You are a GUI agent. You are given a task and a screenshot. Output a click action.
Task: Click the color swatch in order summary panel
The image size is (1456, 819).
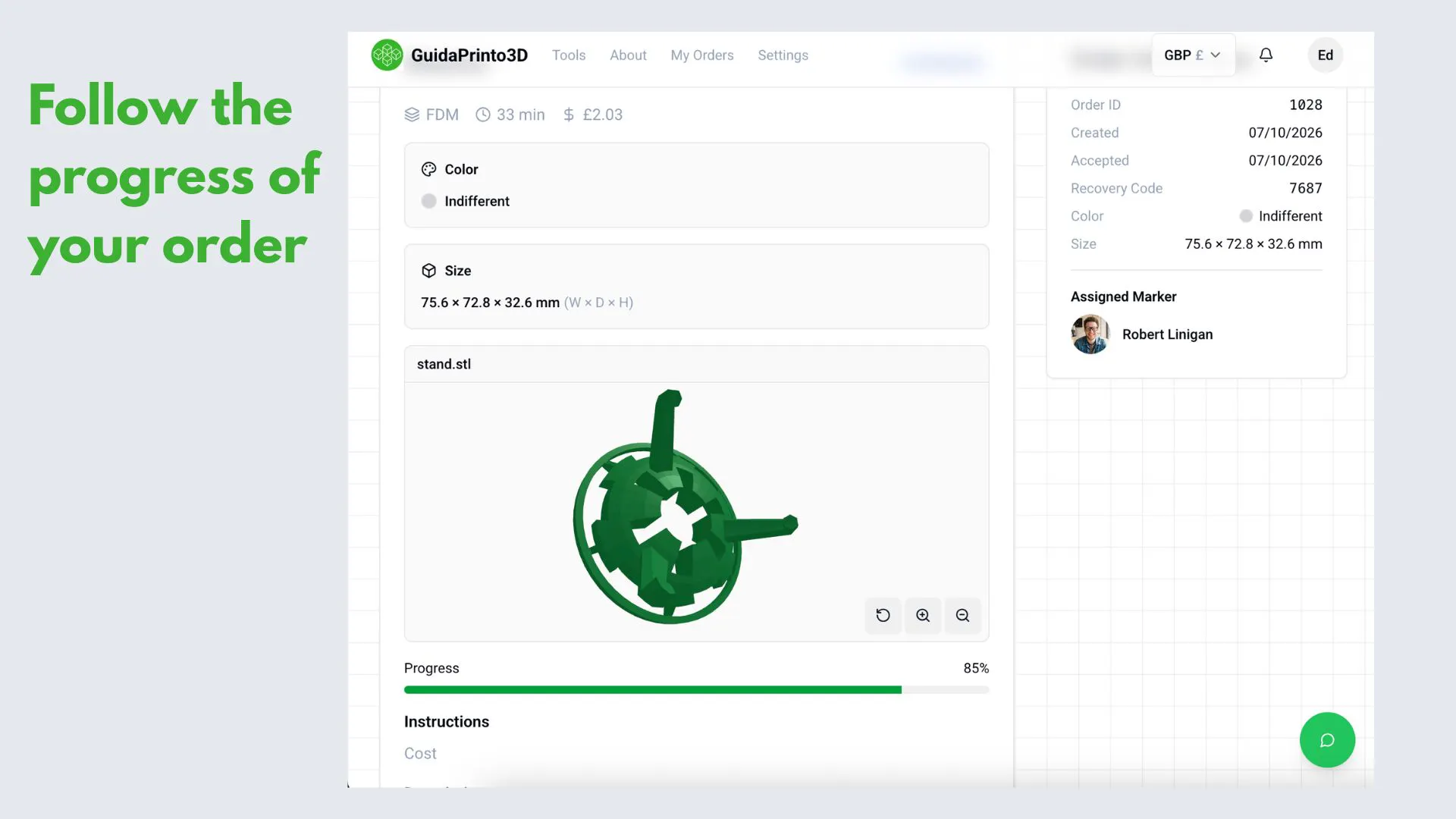pyautogui.click(x=1246, y=216)
